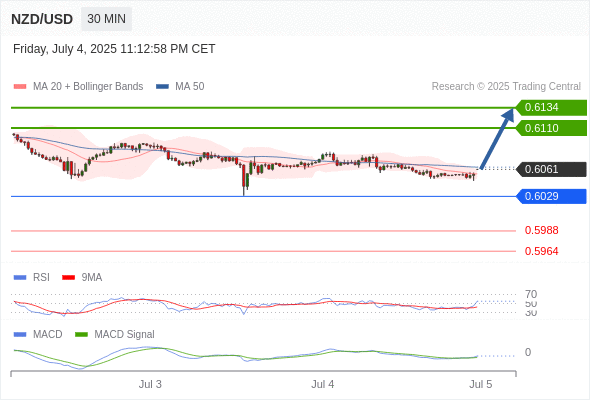
Task: Select the MA 20 + Bollinger Bands legend label
Action: (x=88, y=87)
